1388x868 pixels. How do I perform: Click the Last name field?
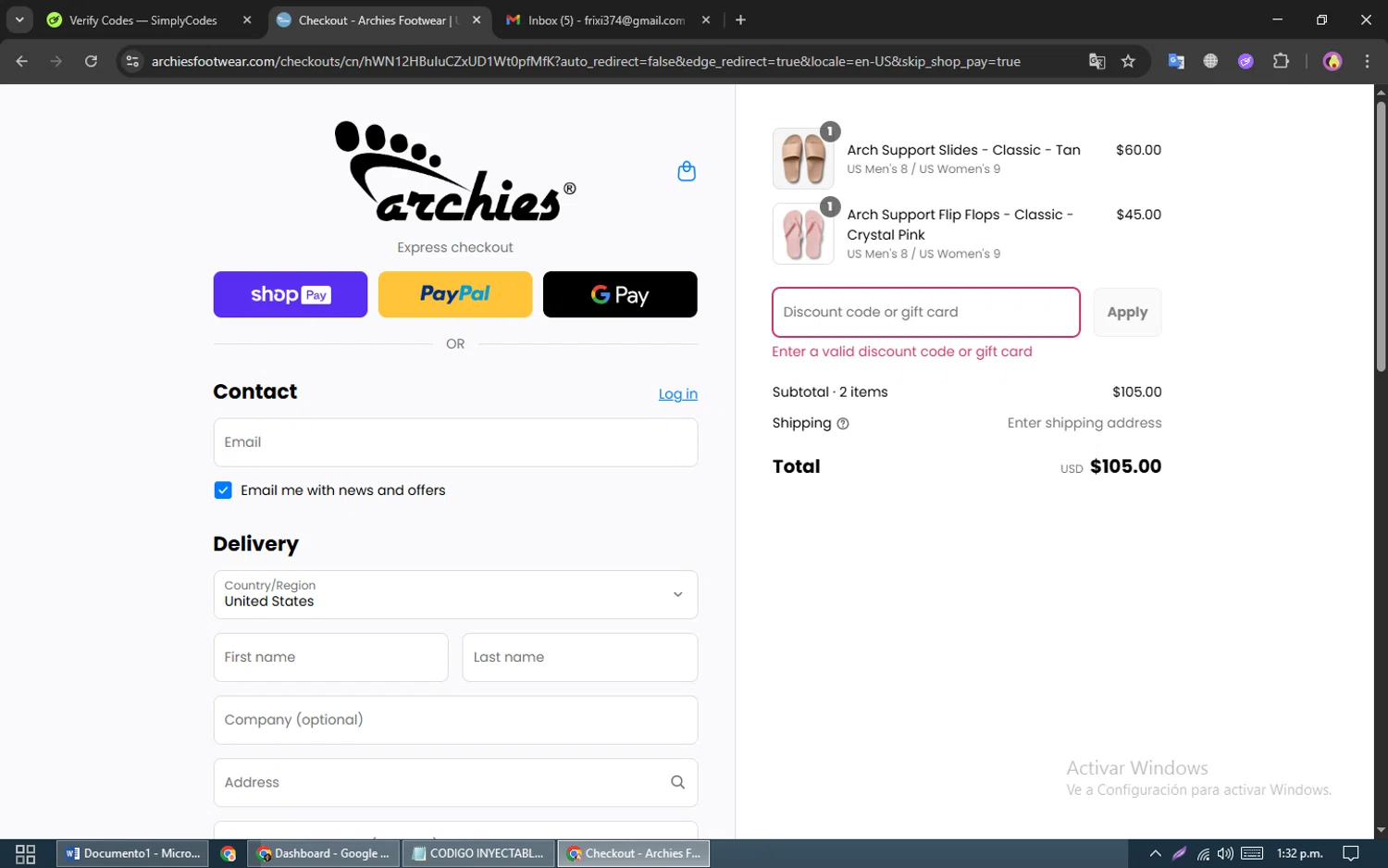click(580, 657)
